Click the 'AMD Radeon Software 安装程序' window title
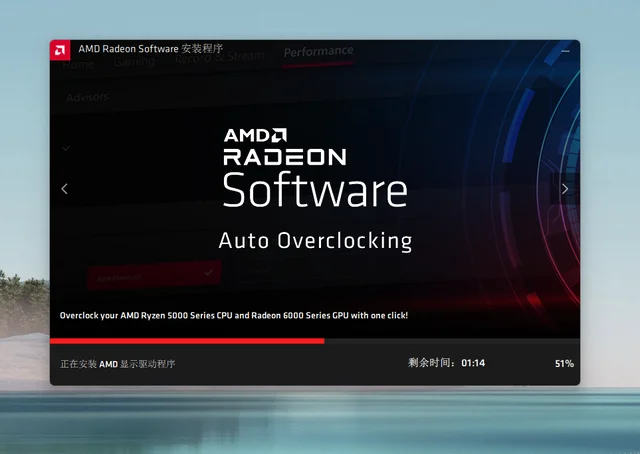This screenshot has height=454, width=640. pyautogui.click(x=151, y=49)
